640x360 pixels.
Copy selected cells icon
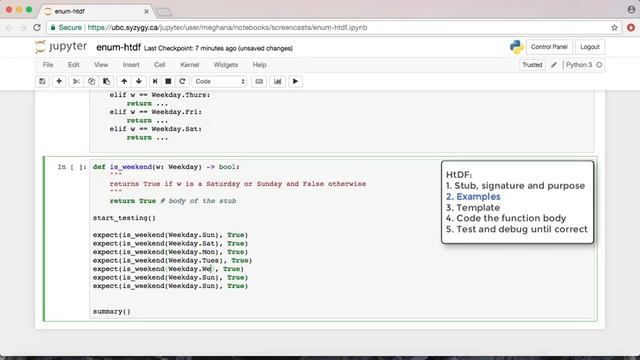click(x=91, y=81)
